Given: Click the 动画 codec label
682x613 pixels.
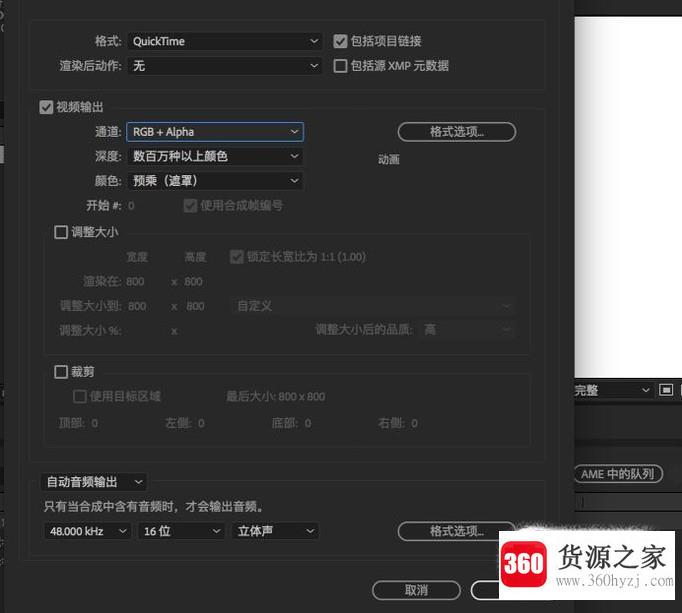Looking at the screenshot, I should (389, 160).
